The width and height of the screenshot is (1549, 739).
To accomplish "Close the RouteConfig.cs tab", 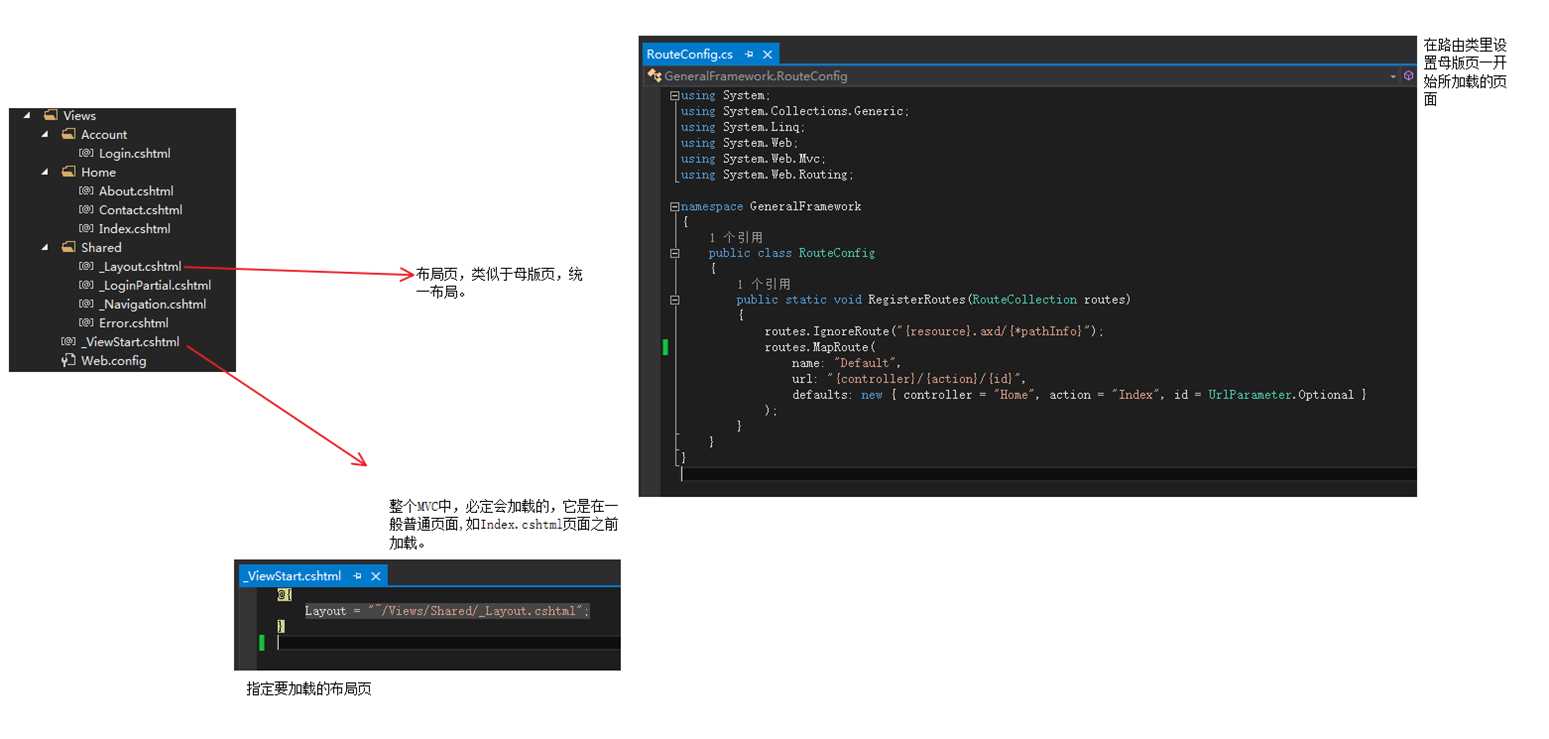I will coord(768,54).
